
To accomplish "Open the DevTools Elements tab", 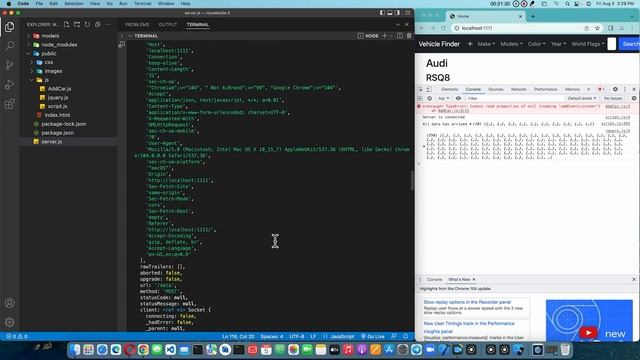I will pos(449,89).
